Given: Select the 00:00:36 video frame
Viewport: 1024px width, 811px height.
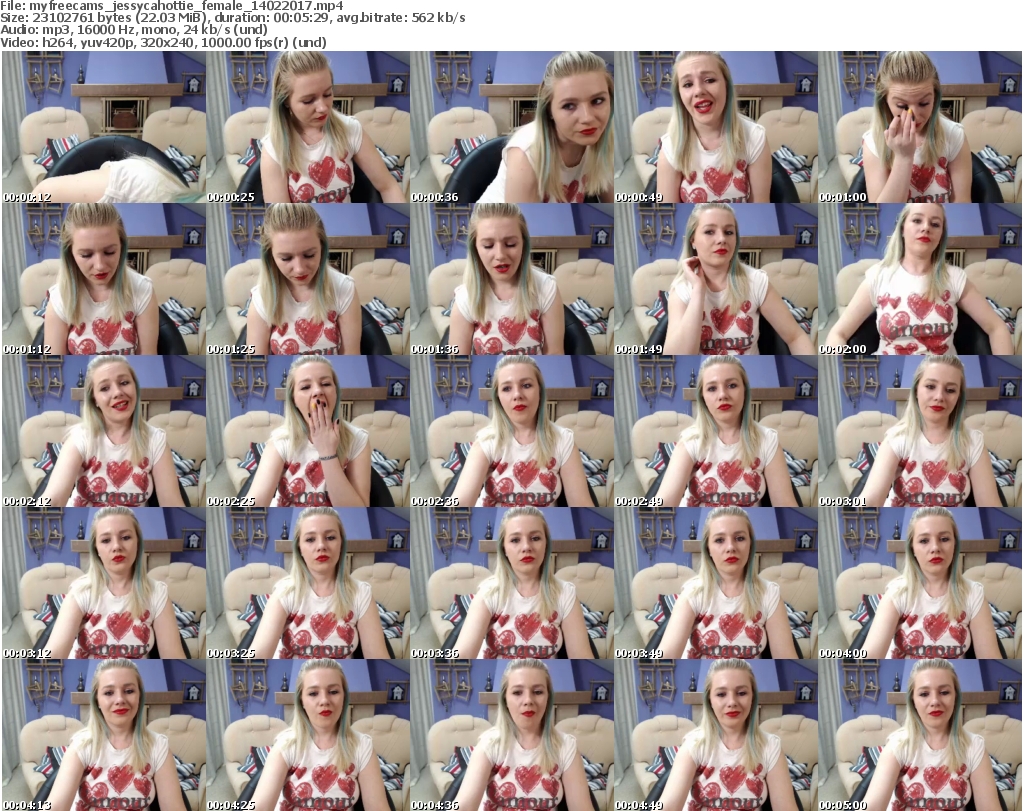Looking at the screenshot, I should click(512, 127).
